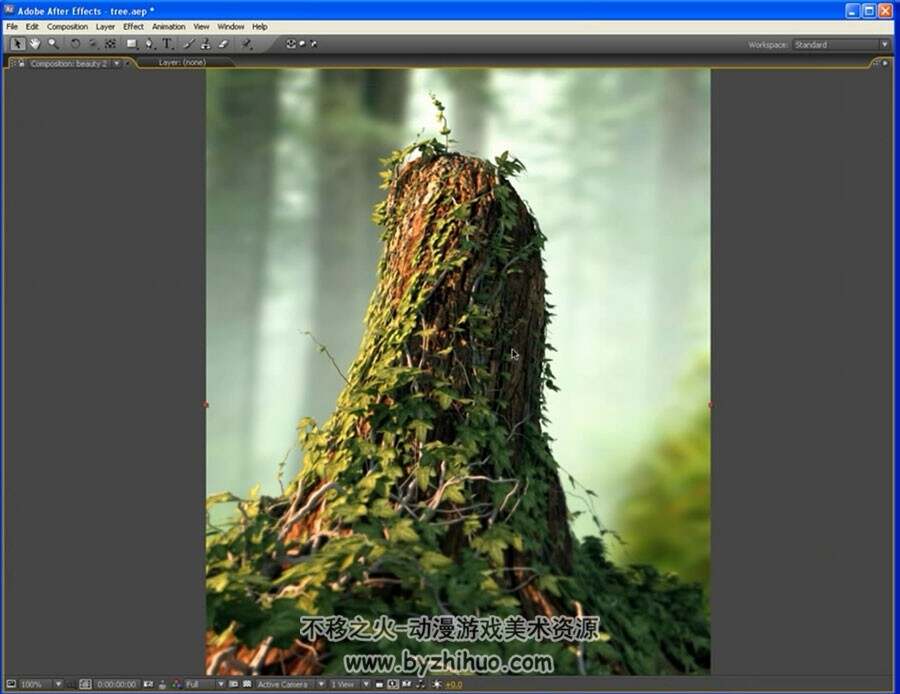Open the Edit menu

pyautogui.click(x=32, y=26)
